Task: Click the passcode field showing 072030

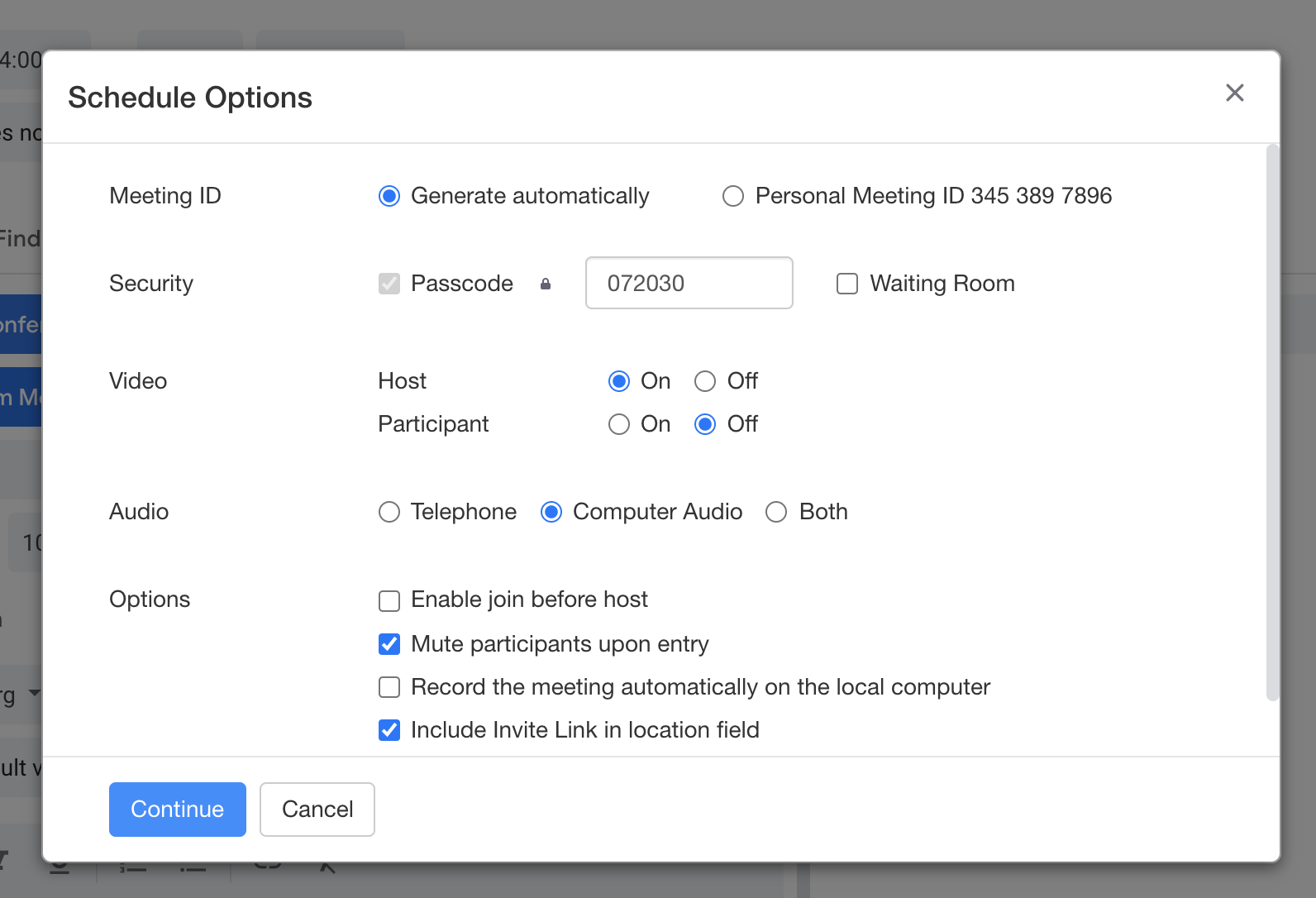Action: pos(689,283)
